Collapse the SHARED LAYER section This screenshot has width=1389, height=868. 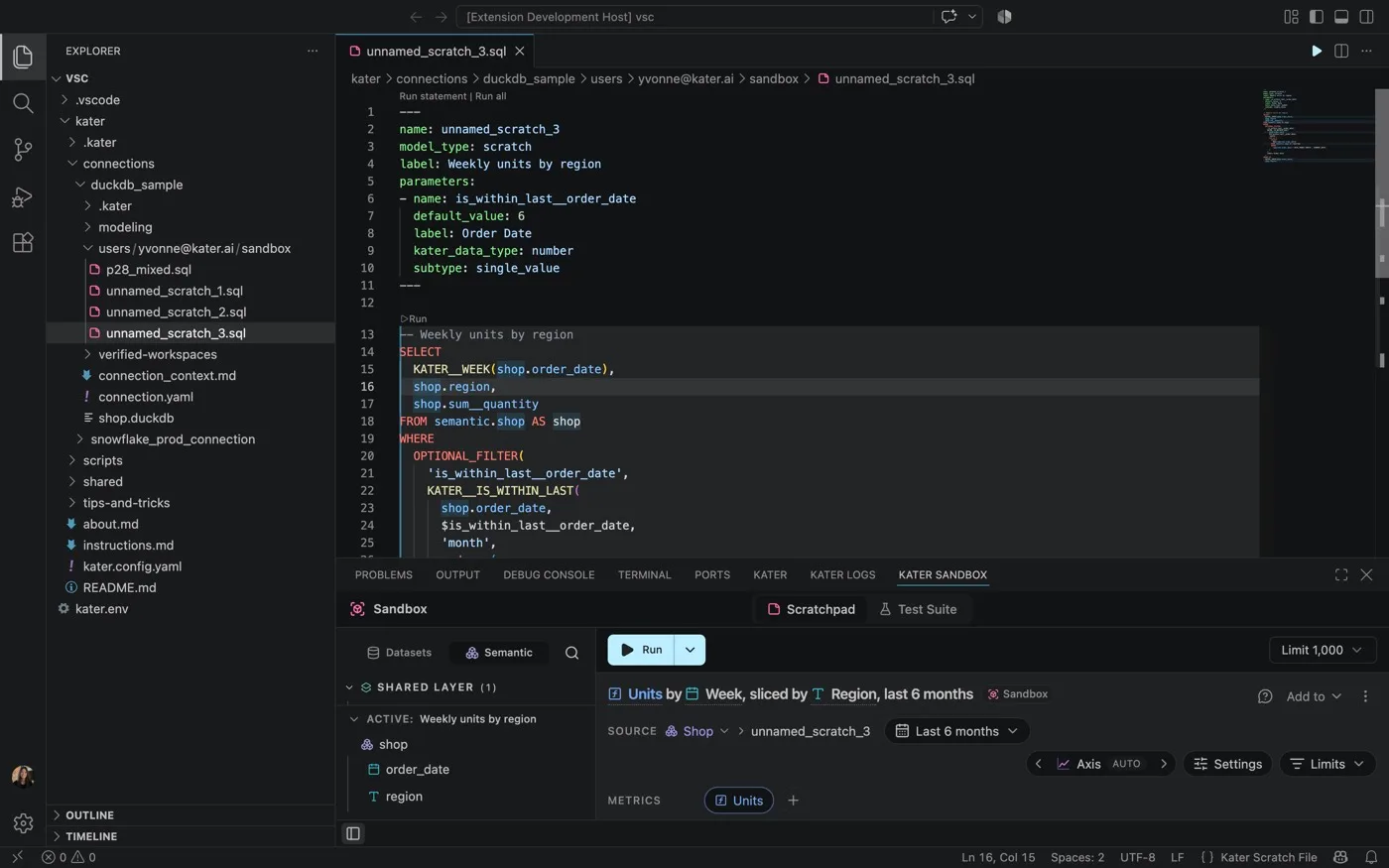pyautogui.click(x=349, y=687)
